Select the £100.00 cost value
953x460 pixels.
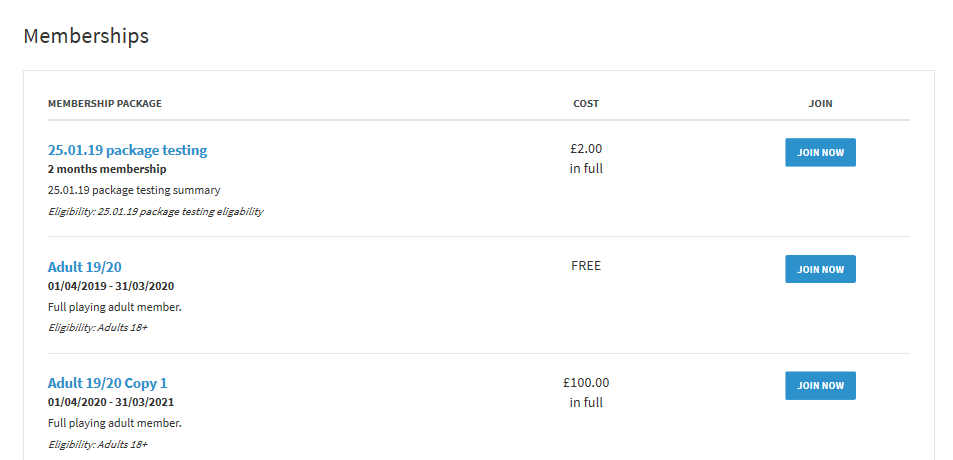coord(586,382)
